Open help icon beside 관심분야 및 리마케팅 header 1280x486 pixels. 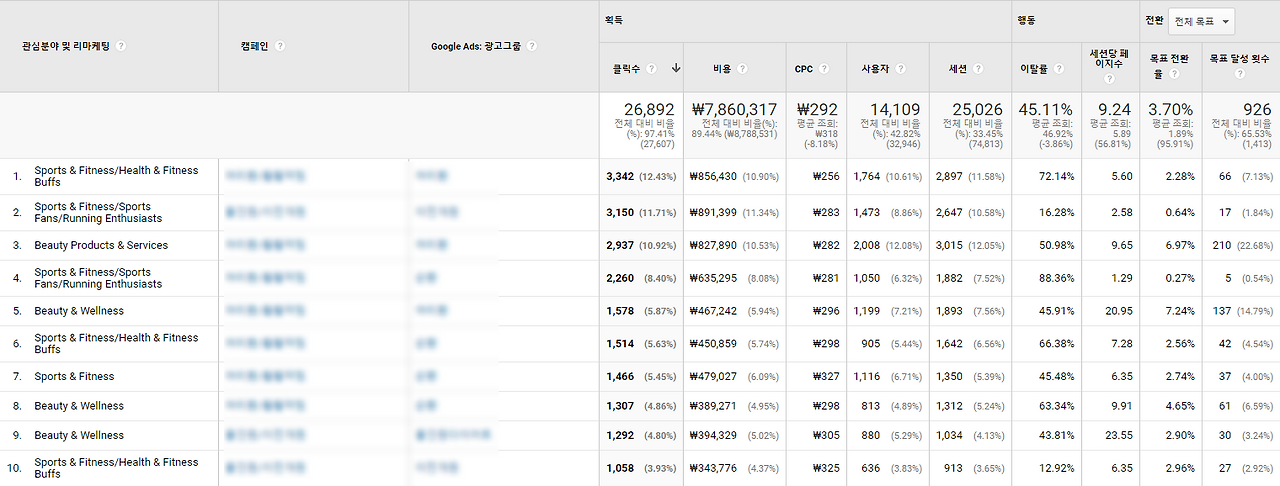[x=121, y=46]
